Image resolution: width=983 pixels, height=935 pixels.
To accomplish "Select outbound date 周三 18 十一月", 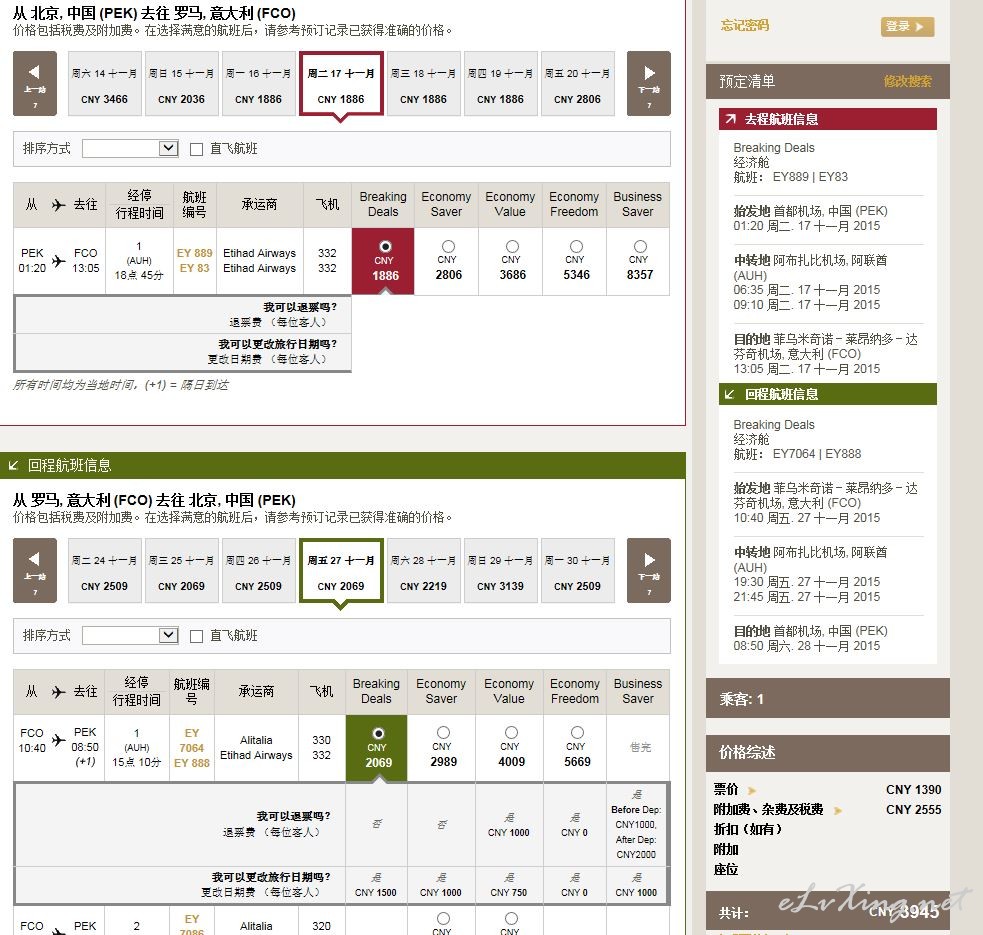I will [424, 84].
